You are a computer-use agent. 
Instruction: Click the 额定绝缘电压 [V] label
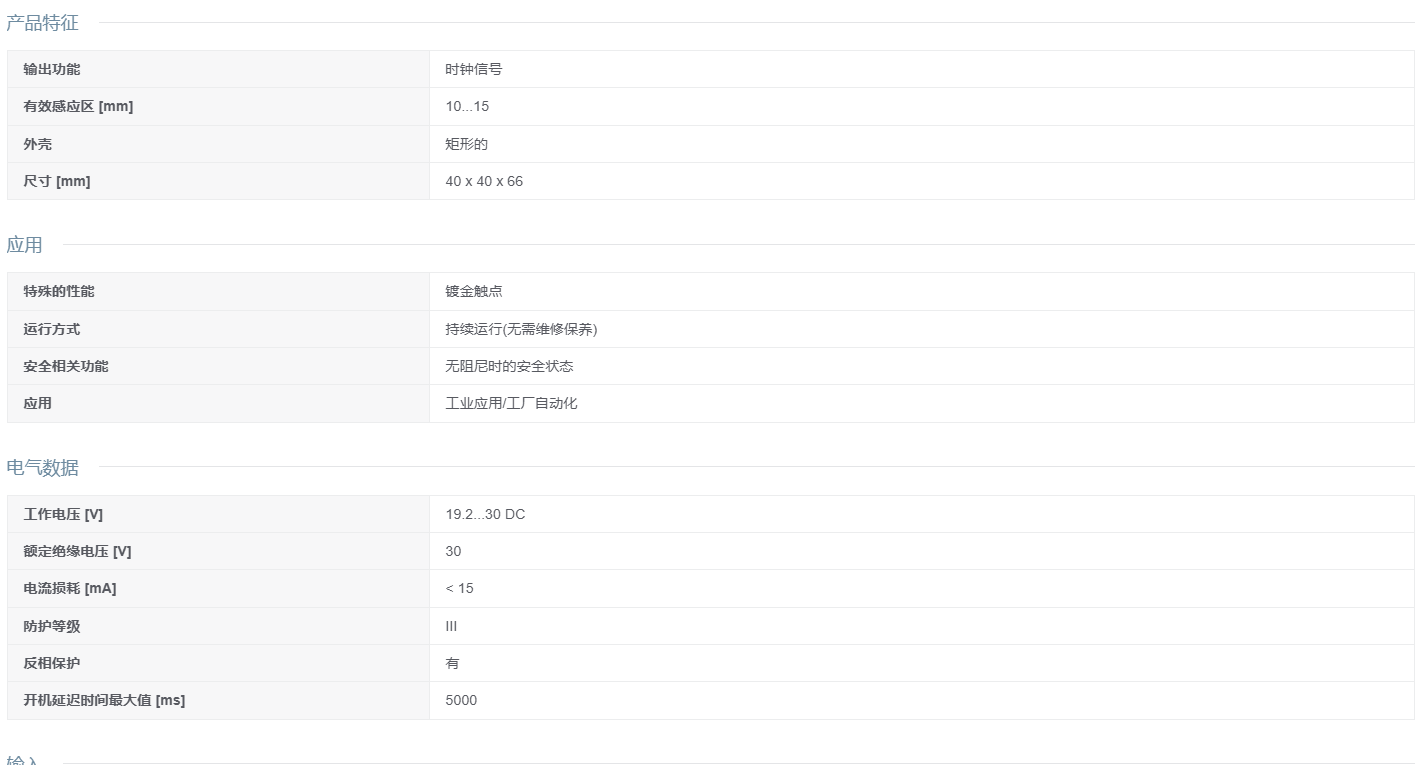click(x=77, y=551)
